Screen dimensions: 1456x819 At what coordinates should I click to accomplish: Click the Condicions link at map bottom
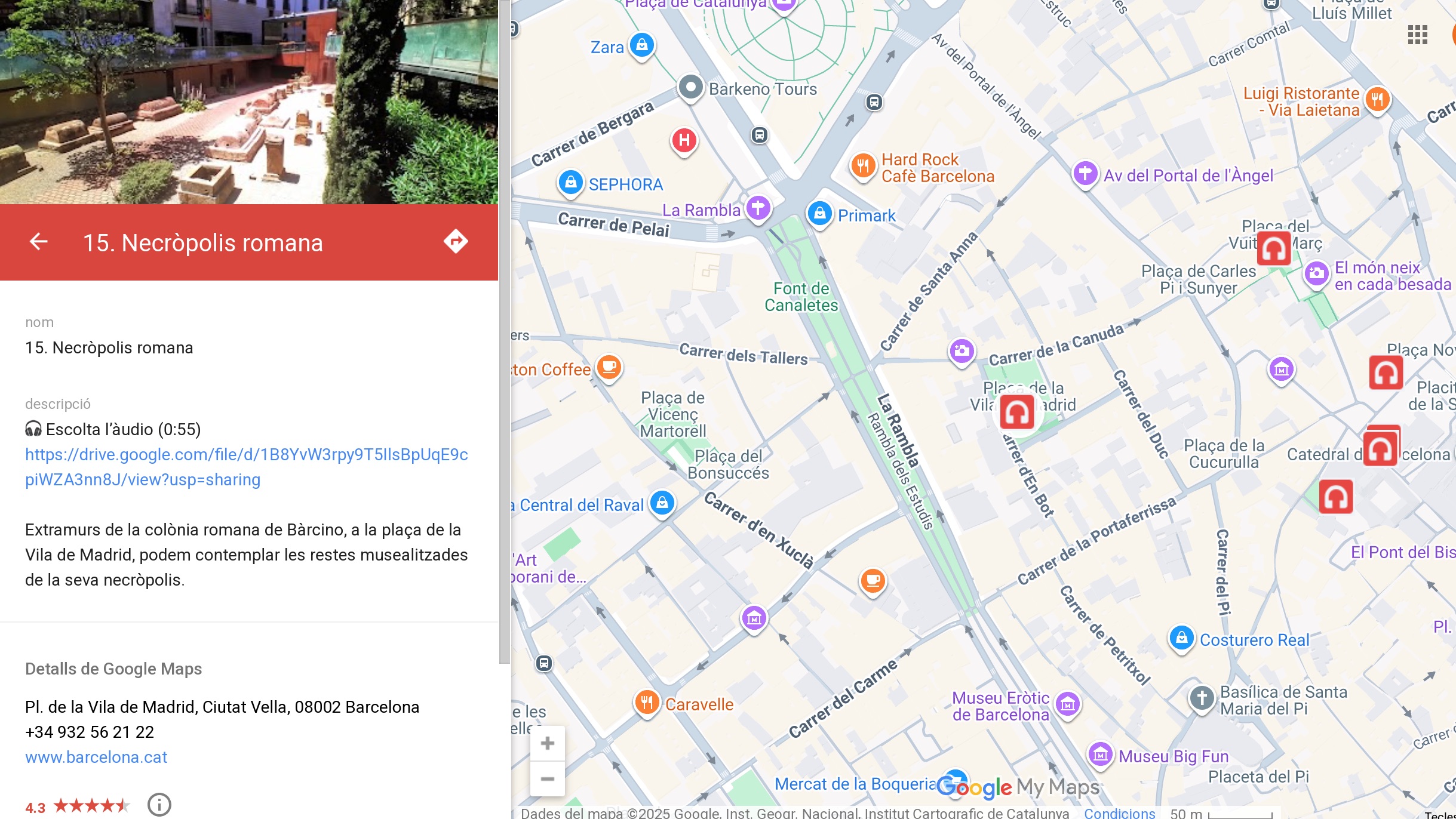click(1119, 813)
